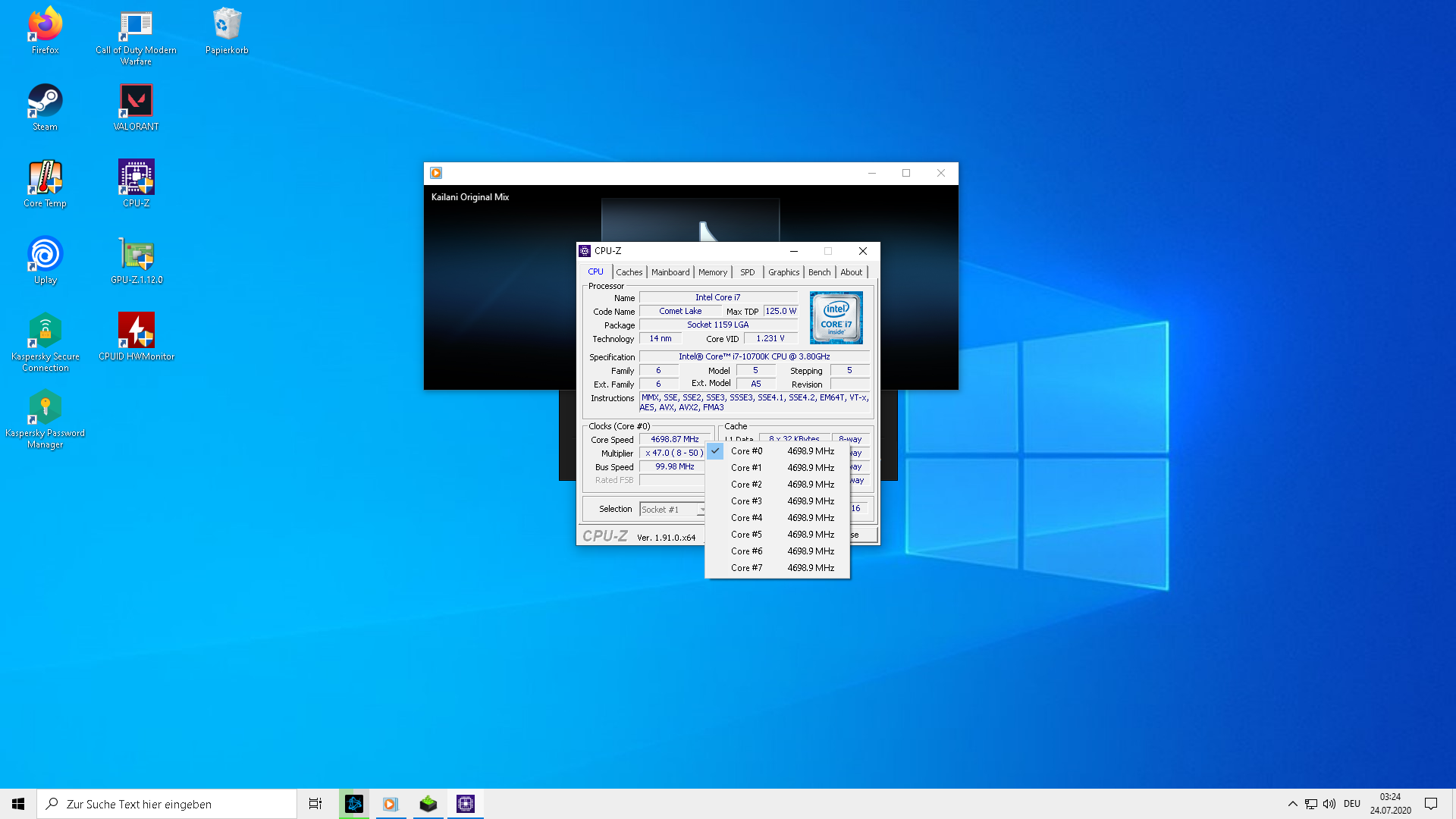Switch to the Caches tab in CPU-Z

[629, 271]
